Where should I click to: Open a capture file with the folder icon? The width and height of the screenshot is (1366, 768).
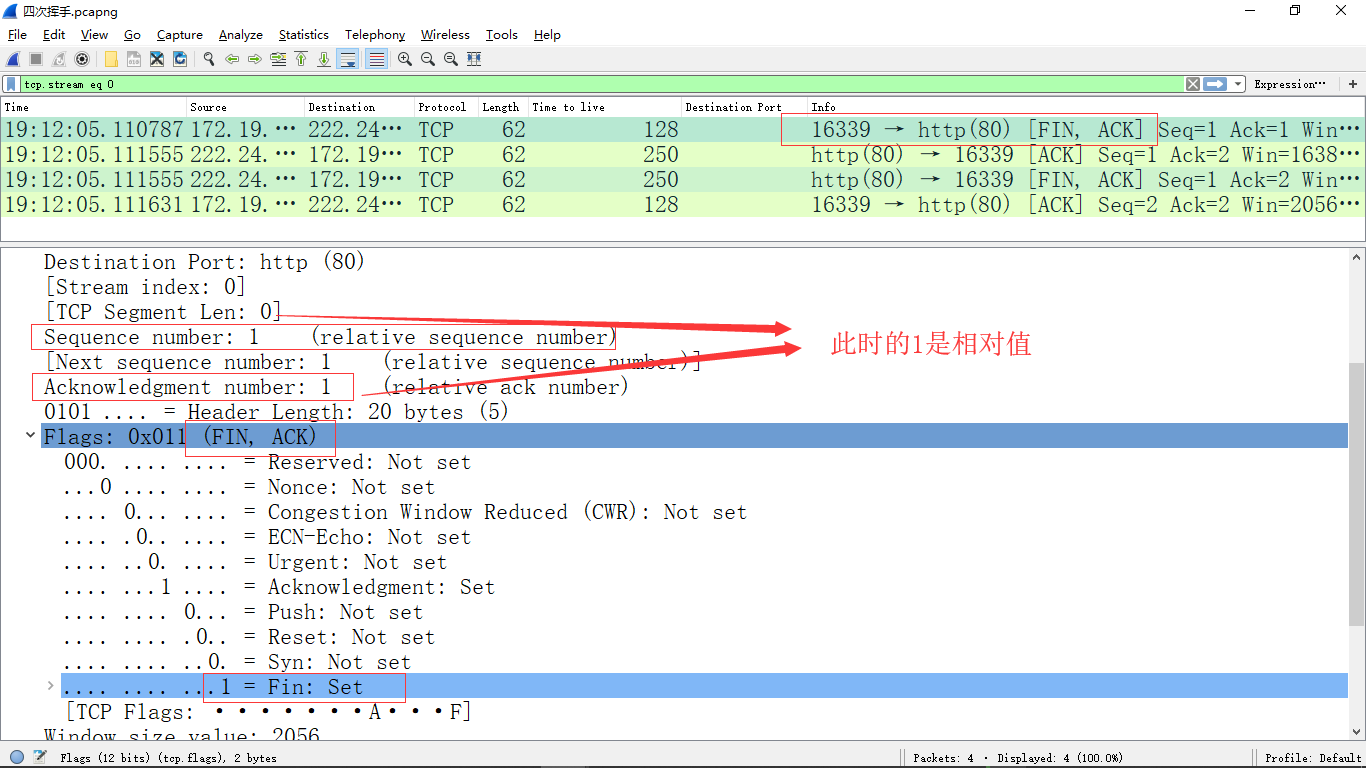click(x=111, y=59)
